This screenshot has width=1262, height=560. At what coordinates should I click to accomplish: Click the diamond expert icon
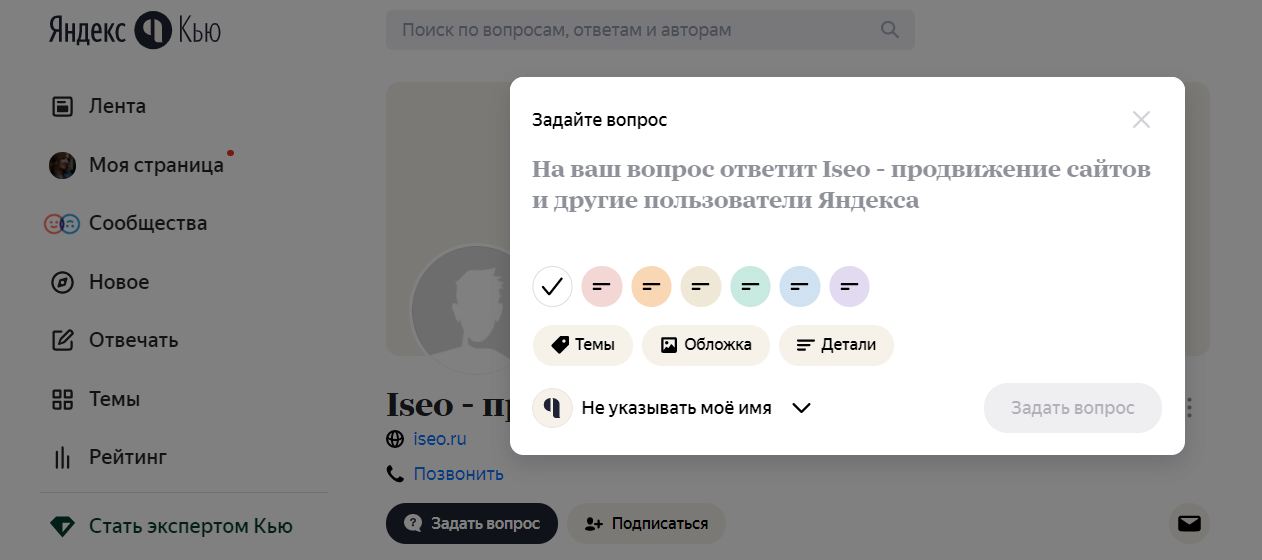click(62, 526)
